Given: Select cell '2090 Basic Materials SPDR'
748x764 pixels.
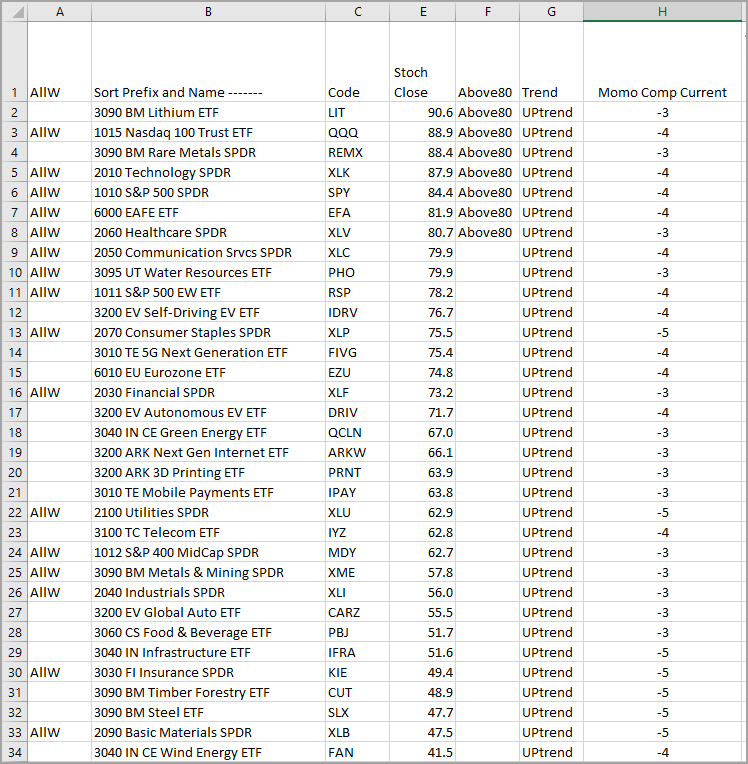Looking at the screenshot, I should (208, 732).
